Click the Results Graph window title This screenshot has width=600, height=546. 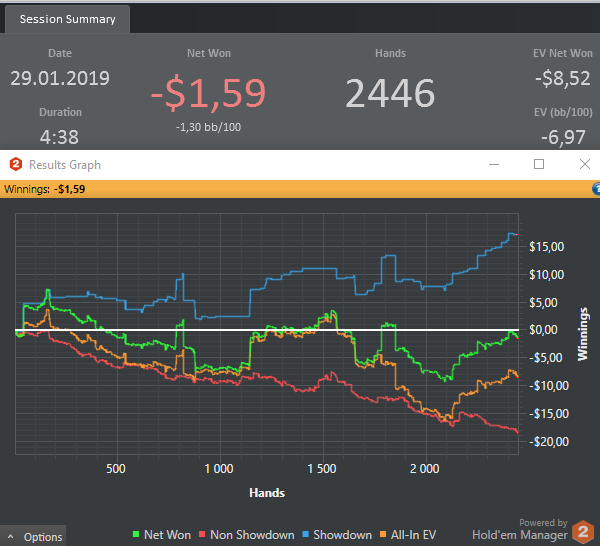point(65,165)
